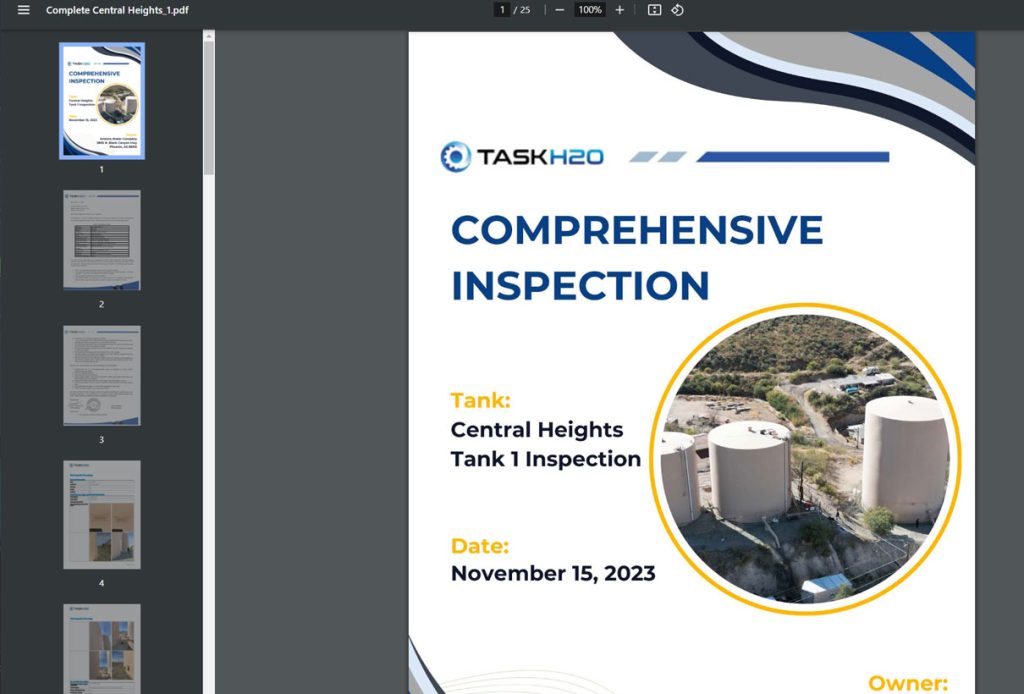Rotate the document counterclockwise
The height and width of the screenshot is (694, 1024).
click(677, 10)
